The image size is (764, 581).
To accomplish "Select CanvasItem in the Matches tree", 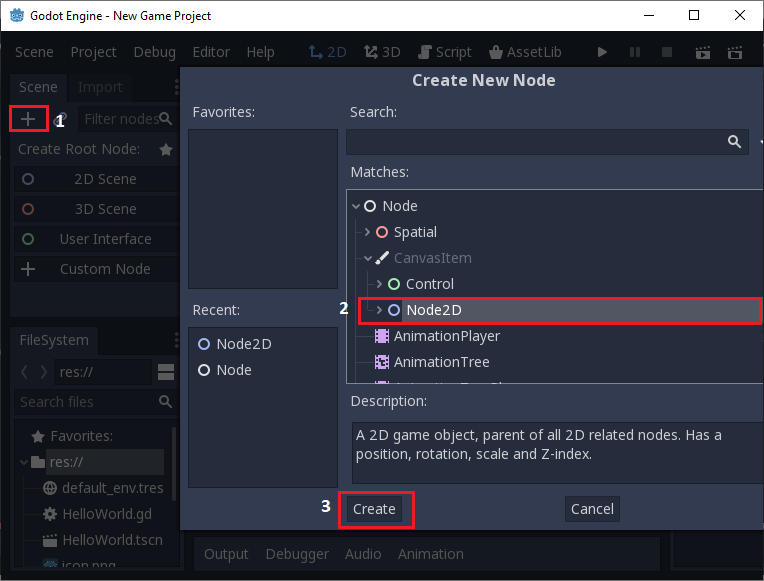I will click(x=433, y=258).
